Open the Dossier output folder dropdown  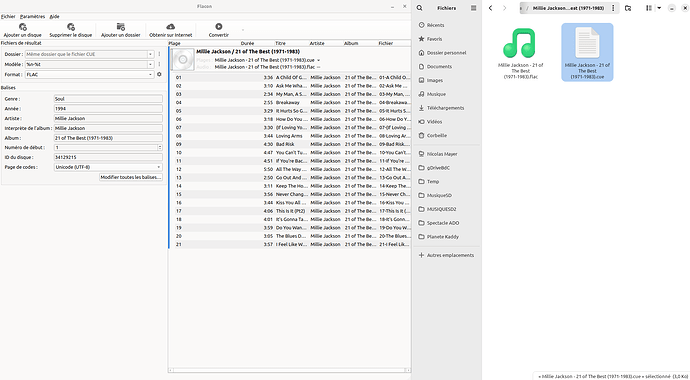(x=150, y=54)
